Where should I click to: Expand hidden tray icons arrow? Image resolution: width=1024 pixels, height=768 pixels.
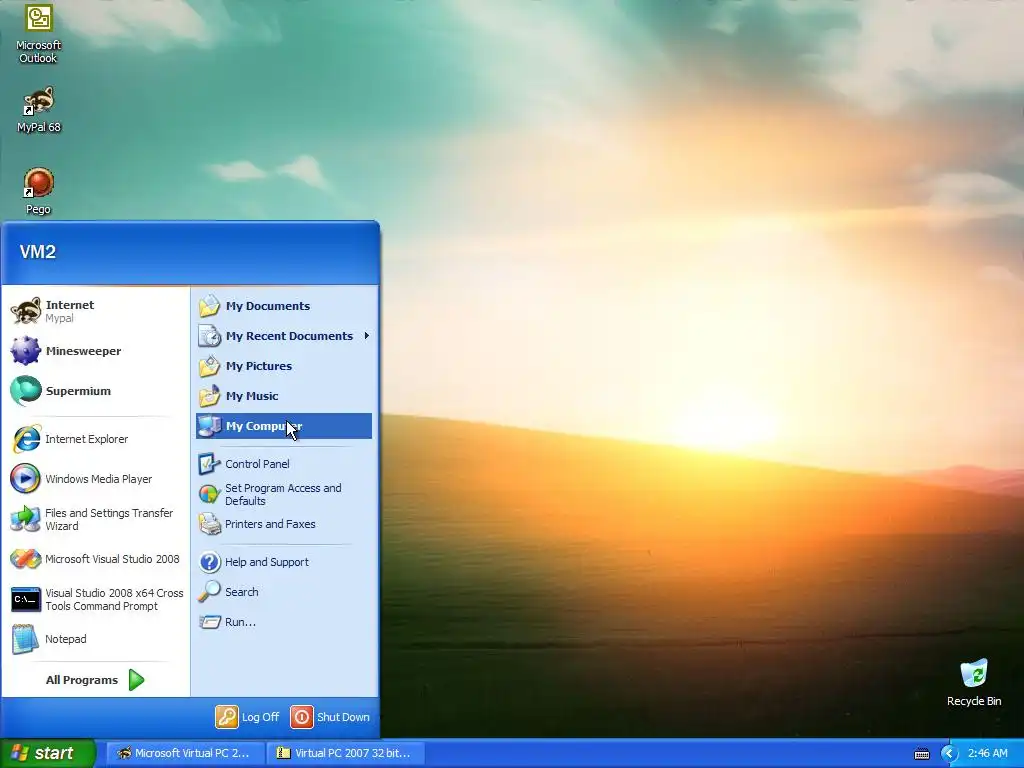coord(949,754)
